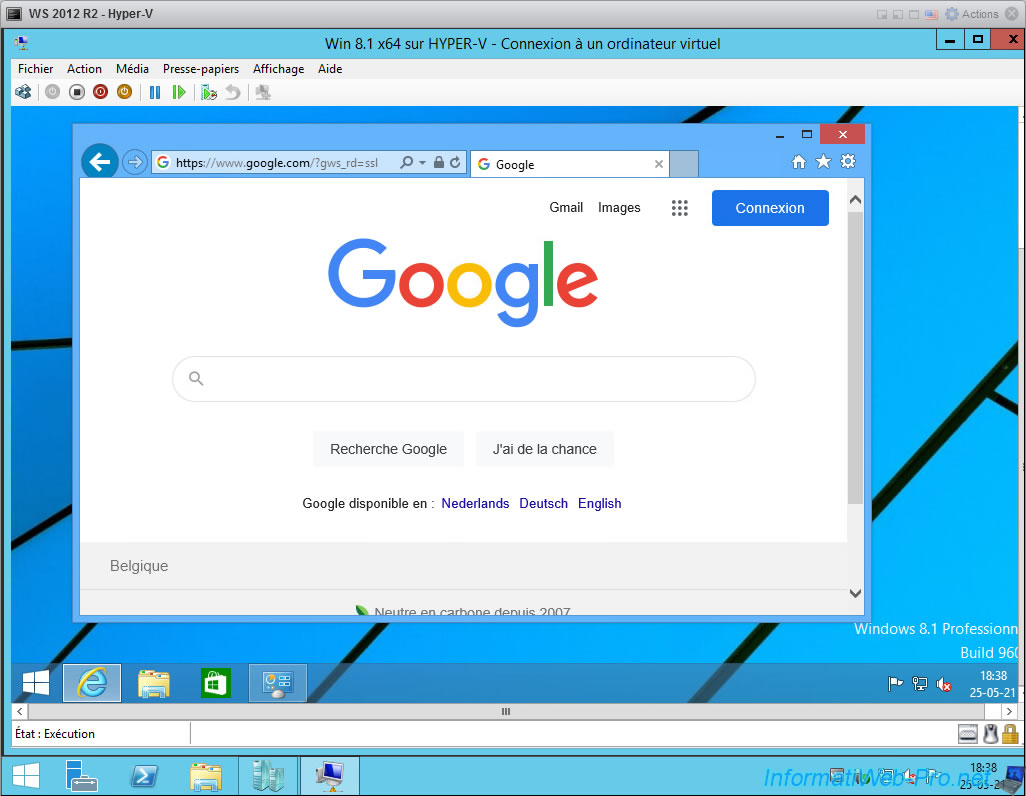The height and width of the screenshot is (796, 1026).
Task: Open the Aide menu
Action: pyautogui.click(x=330, y=69)
